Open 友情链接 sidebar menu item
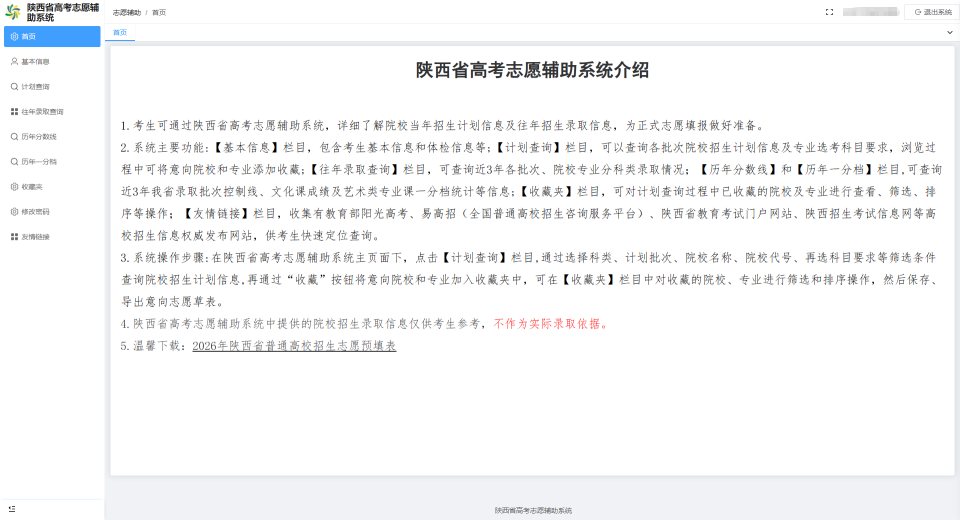Viewport: 960px width, 520px height. (x=52, y=237)
